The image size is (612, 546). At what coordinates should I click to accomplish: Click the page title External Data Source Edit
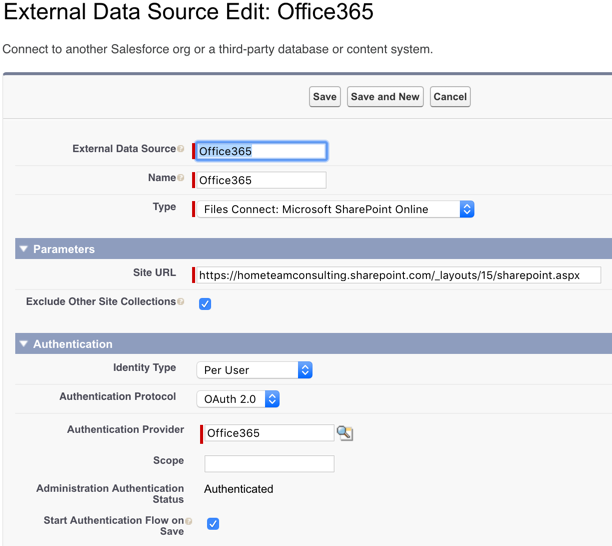189,11
